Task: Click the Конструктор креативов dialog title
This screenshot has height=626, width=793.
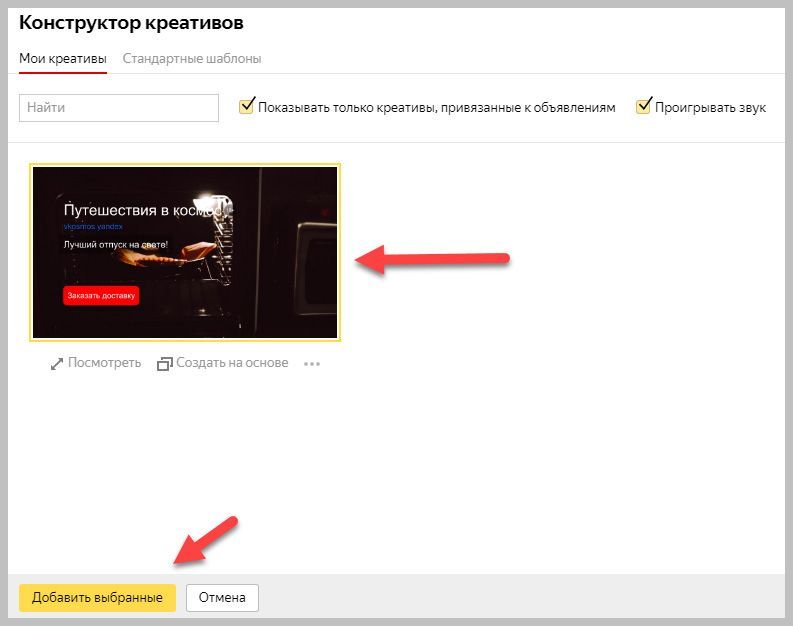Action: (131, 23)
